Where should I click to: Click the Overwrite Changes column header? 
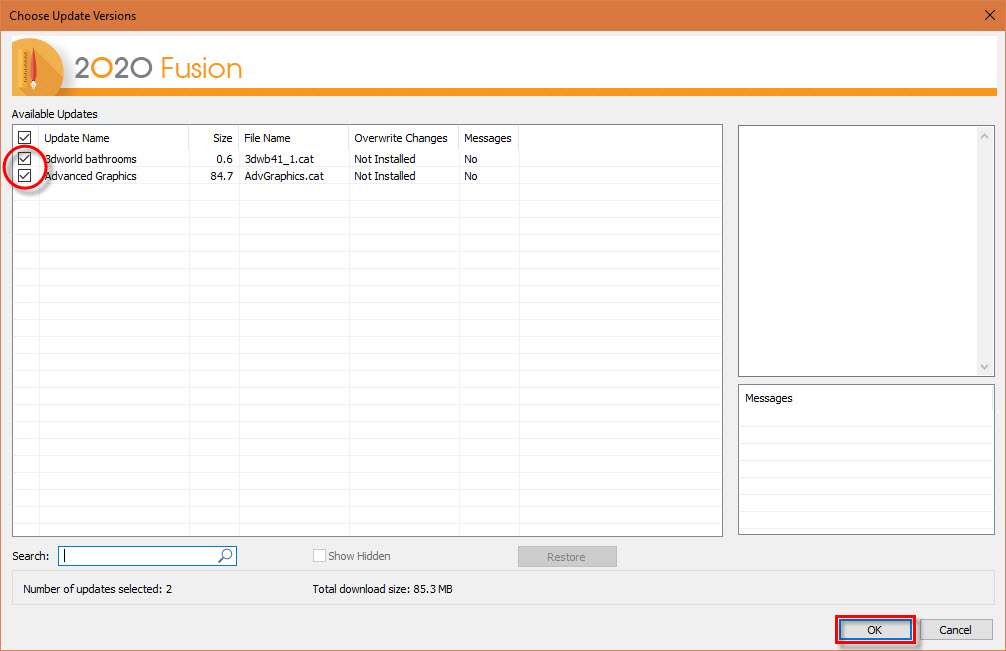400,138
